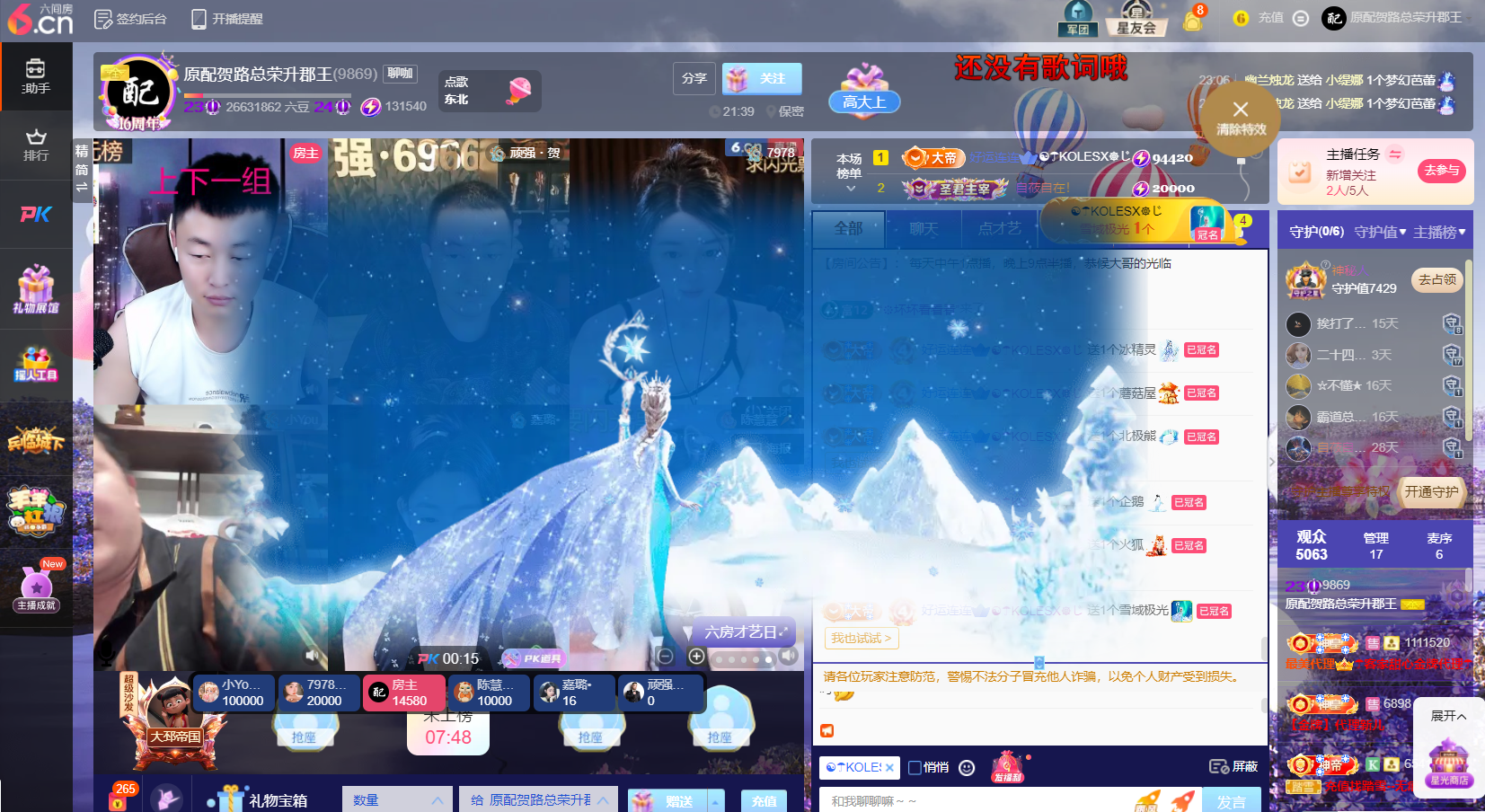Image resolution: width=1485 pixels, height=812 pixels.
Task: Open the 赠送 button arrow dropdown
Action: pyautogui.click(x=716, y=800)
